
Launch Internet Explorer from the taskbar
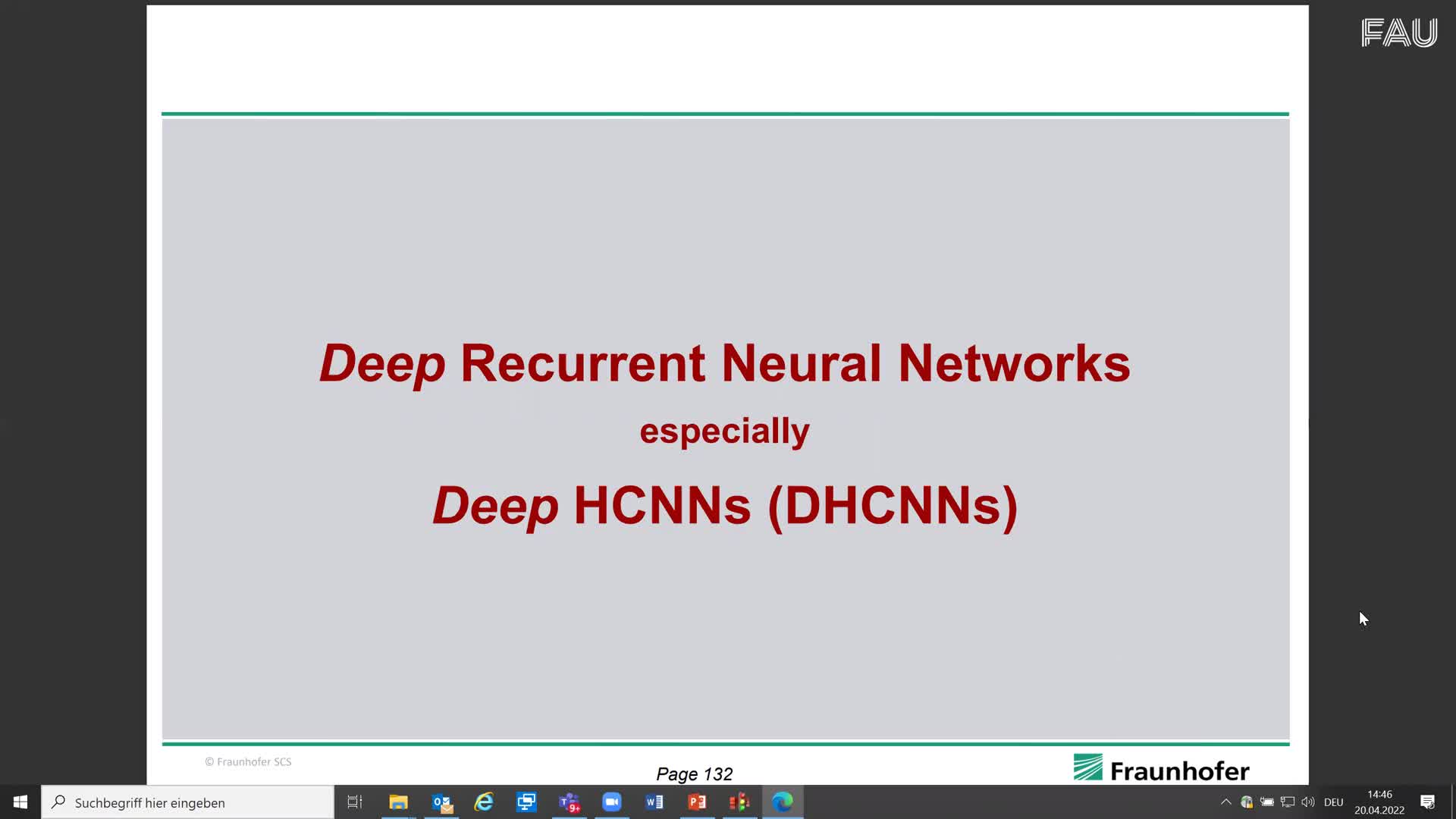[484, 802]
